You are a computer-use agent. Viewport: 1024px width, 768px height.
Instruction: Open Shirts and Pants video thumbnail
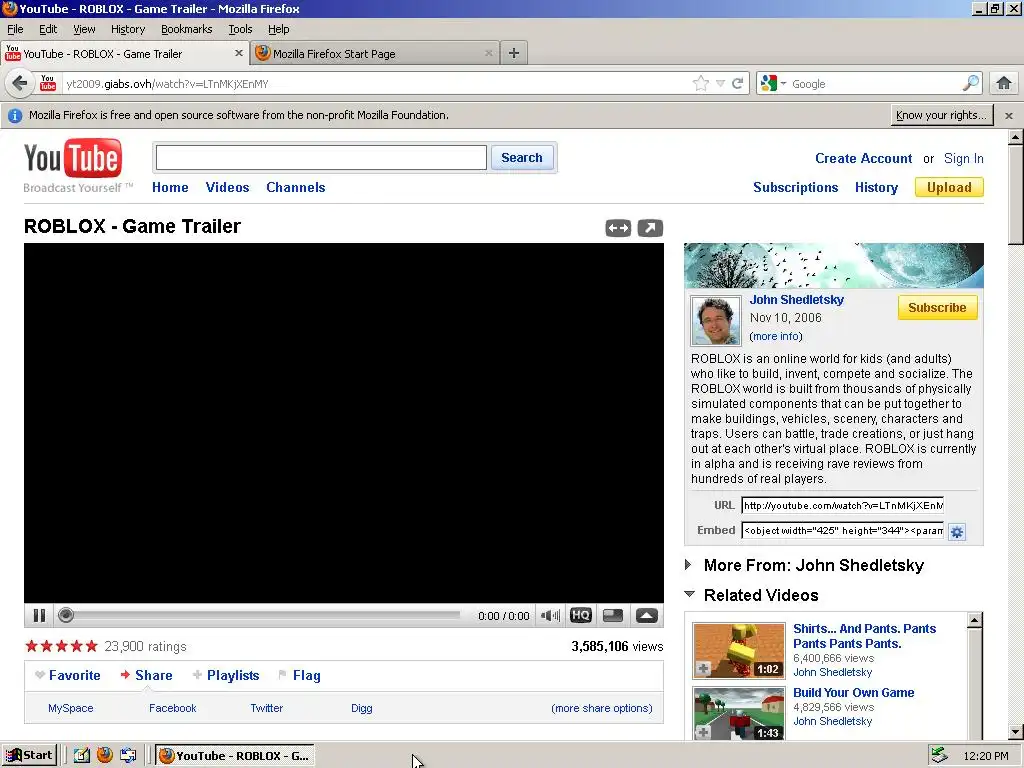(739, 650)
